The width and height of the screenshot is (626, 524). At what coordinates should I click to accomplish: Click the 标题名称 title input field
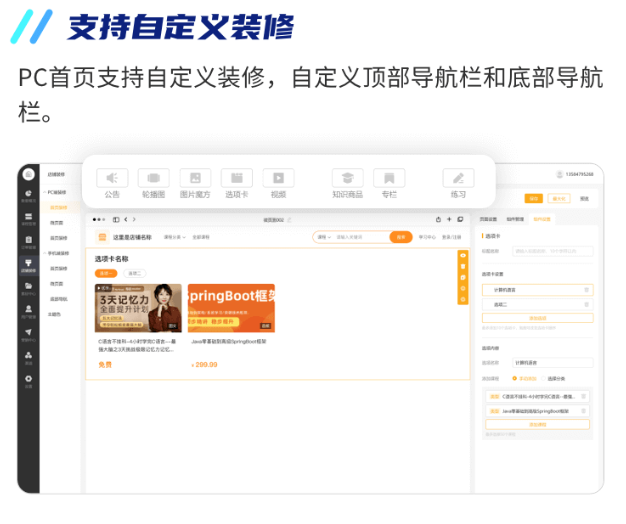[x=551, y=250]
